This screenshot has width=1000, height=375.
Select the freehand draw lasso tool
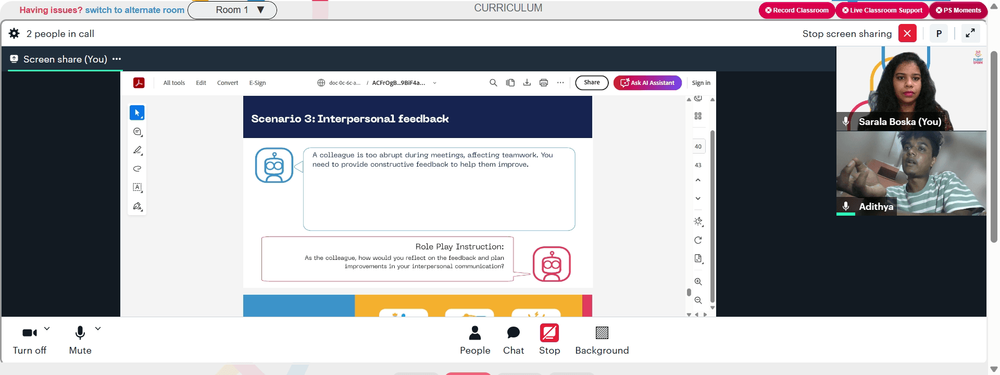coord(136,169)
